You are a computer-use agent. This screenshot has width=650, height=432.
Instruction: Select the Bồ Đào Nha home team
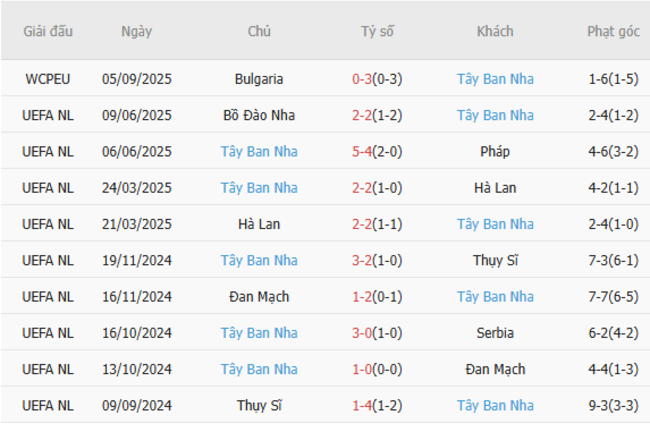click(x=259, y=115)
